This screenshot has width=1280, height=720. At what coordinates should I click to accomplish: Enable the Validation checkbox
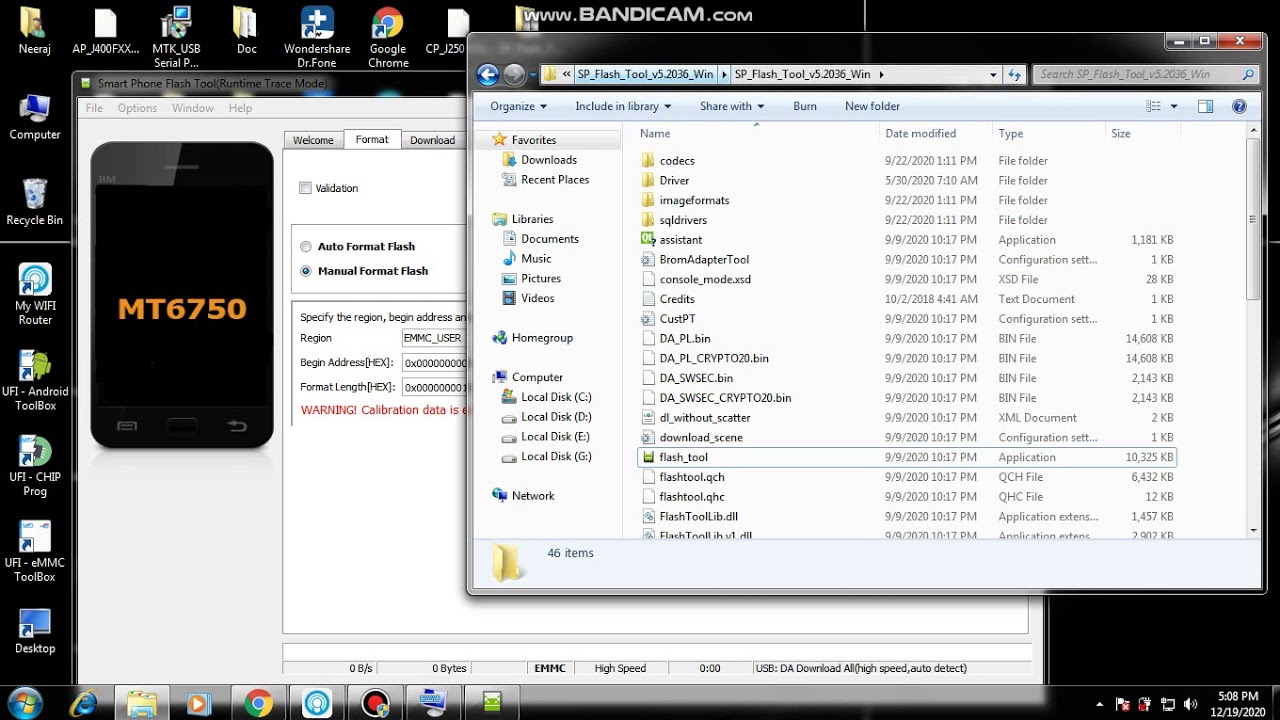point(305,188)
